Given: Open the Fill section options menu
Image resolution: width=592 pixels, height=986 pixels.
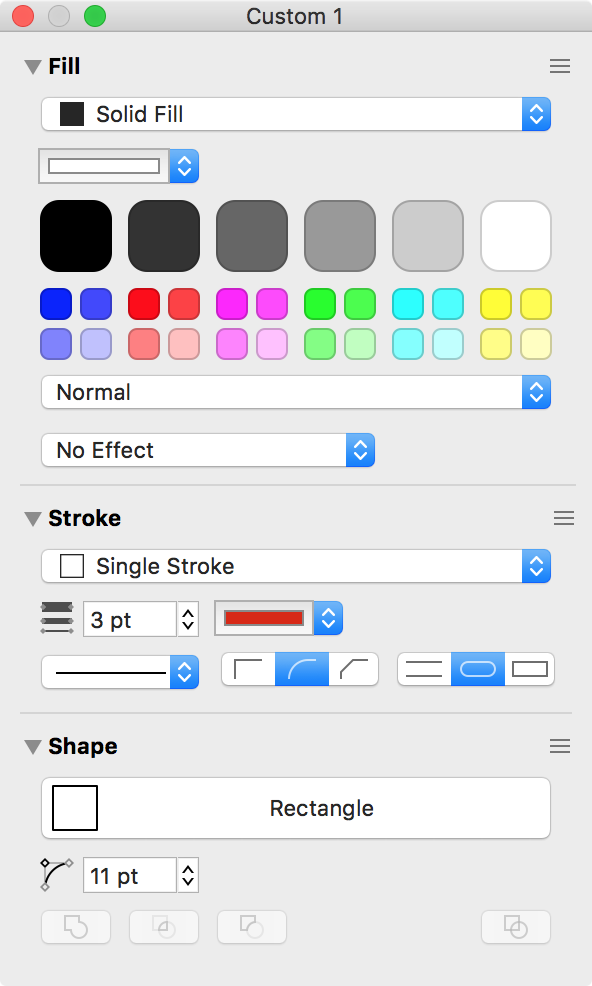Looking at the screenshot, I should (560, 66).
